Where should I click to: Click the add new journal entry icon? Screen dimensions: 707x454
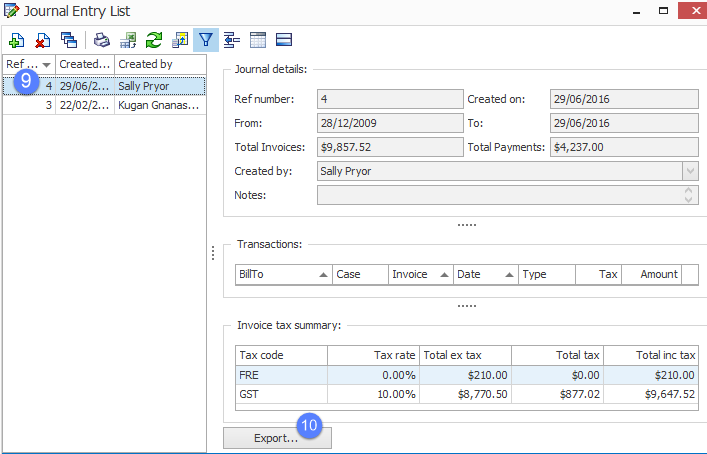pyautogui.click(x=16, y=40)
